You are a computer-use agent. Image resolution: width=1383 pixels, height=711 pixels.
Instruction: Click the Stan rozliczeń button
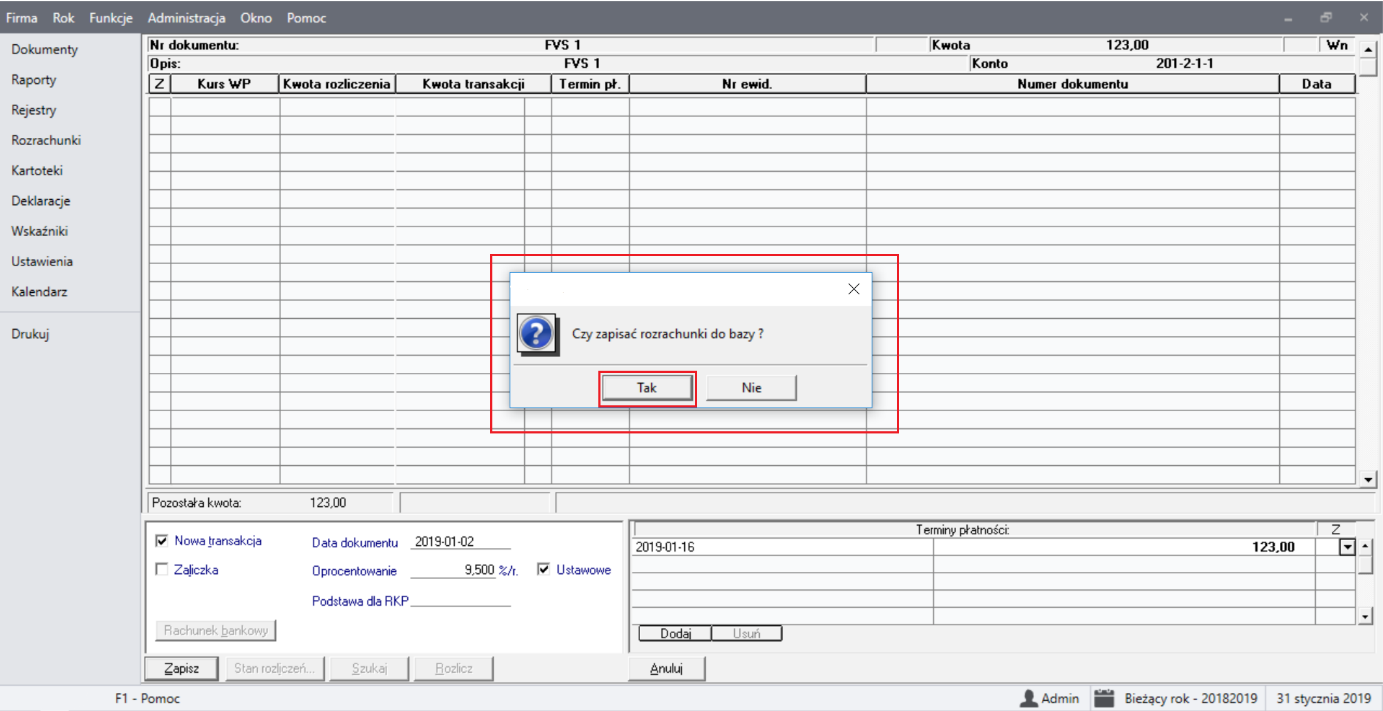pyautogui.click(x=274, y=669)
